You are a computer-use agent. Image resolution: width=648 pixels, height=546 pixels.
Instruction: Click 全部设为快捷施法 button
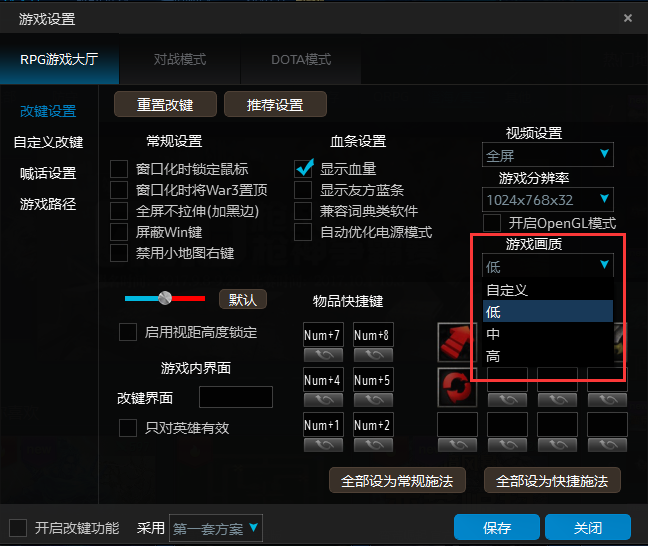click(x=552, y=480)
